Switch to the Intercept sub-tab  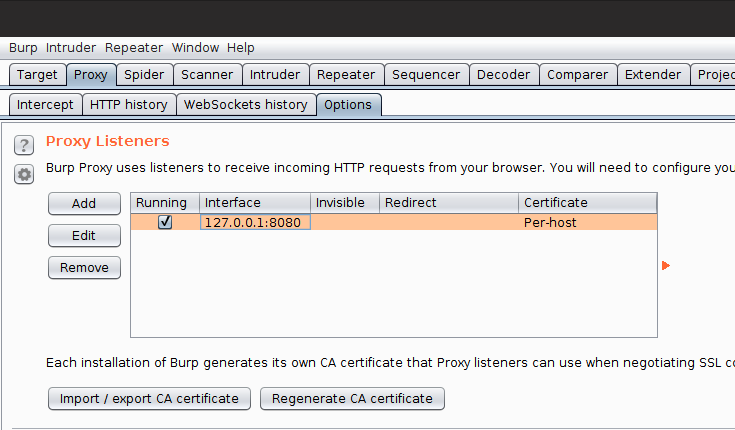pos(45,105)
